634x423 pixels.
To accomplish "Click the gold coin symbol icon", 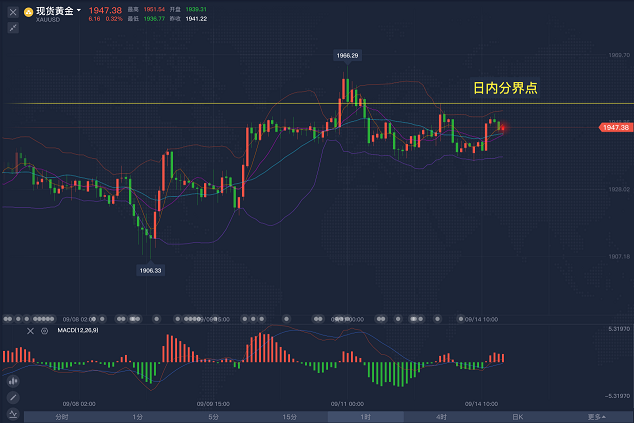I will (x=27, y=11).
